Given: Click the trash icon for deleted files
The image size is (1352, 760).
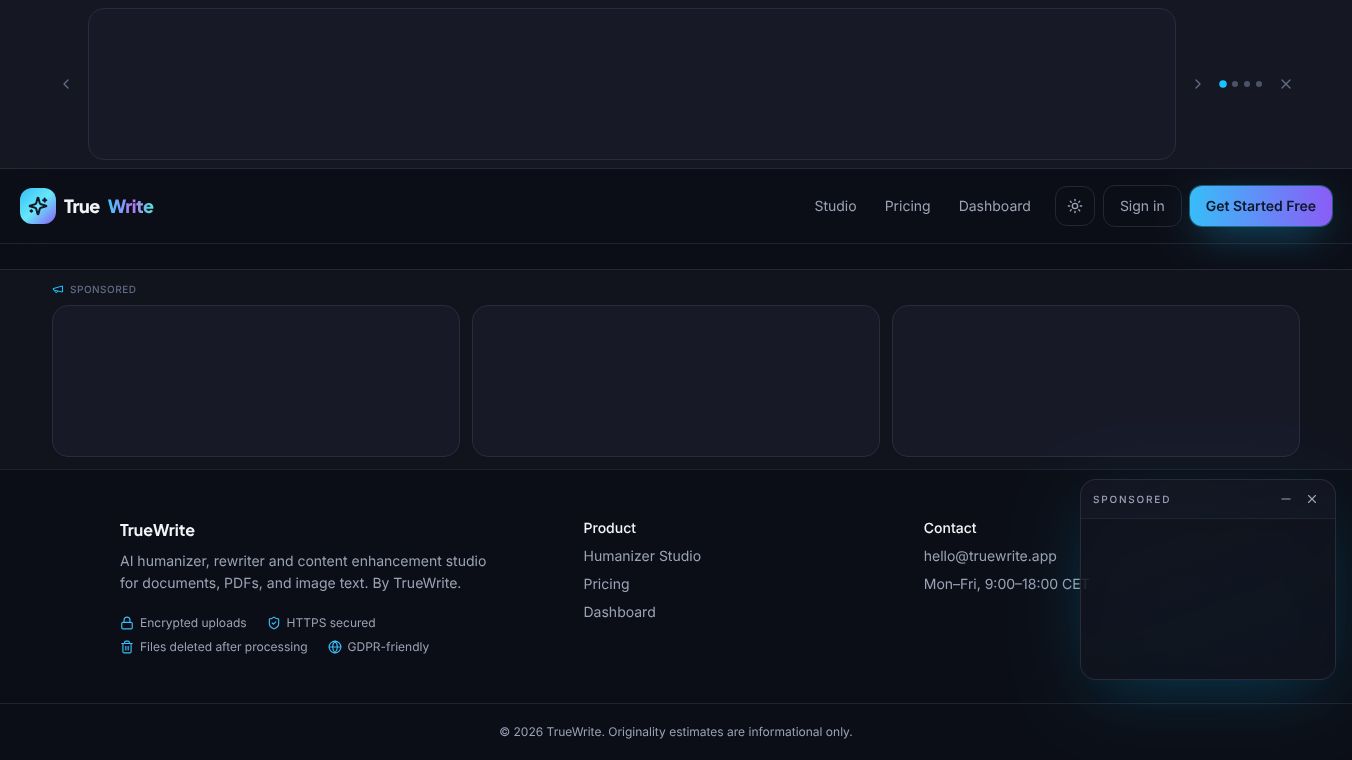Looking at the screenshot, I should [127, 647].
